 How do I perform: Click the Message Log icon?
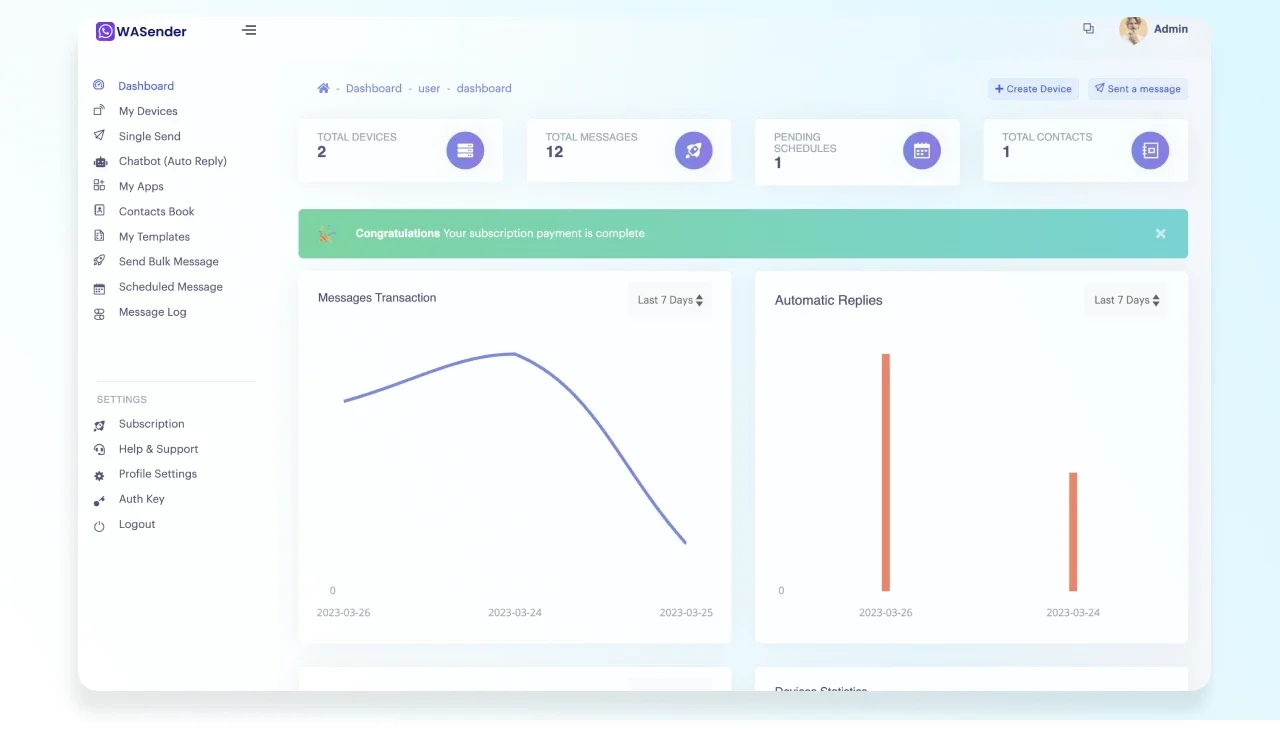[99, 313]
